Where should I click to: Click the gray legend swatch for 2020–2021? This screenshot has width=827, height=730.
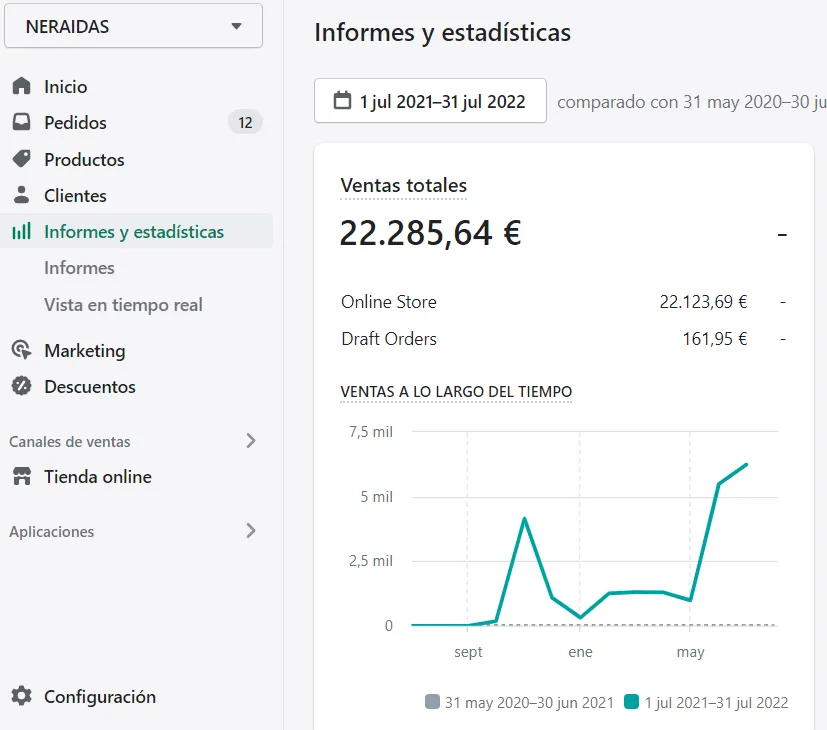point(432,702)
